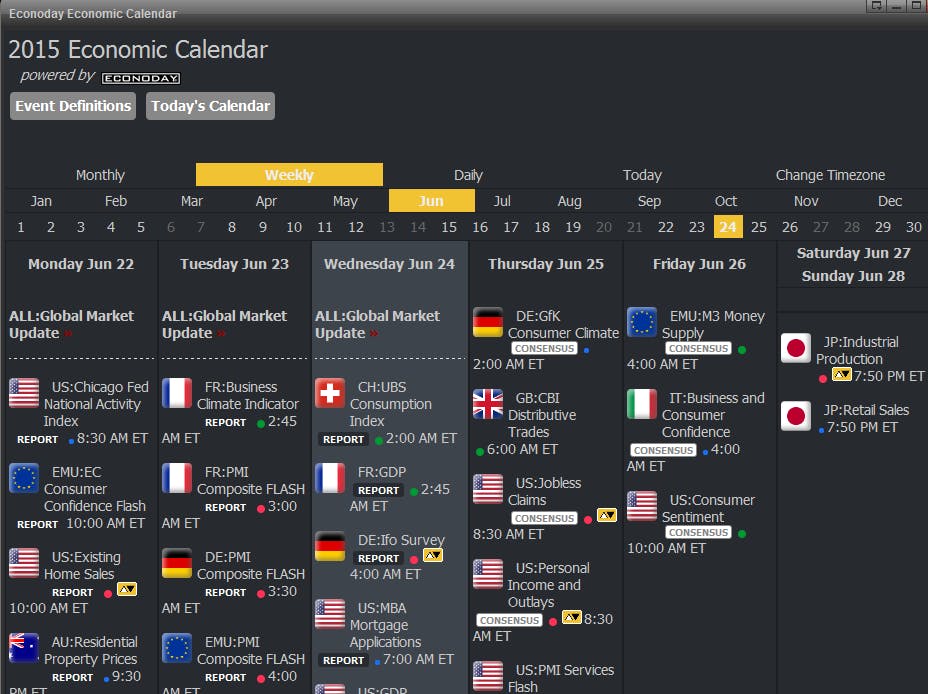928x694 pixels.
Task: View CONSENSUS for US:Jobless Claims
Action: (x=544, y=518)
